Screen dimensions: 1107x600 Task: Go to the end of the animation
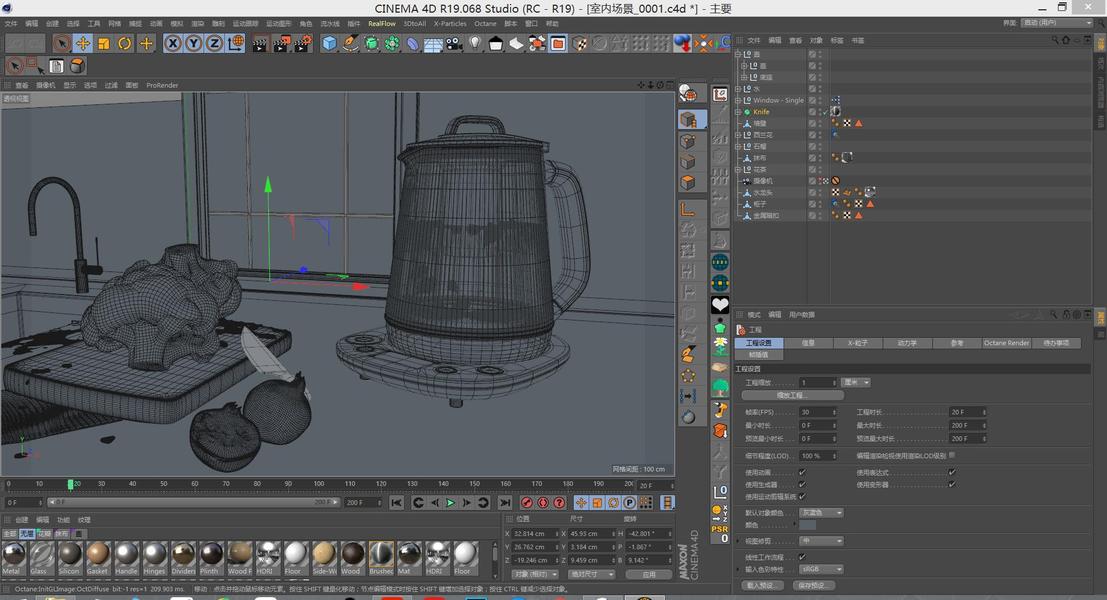[504, 503]
